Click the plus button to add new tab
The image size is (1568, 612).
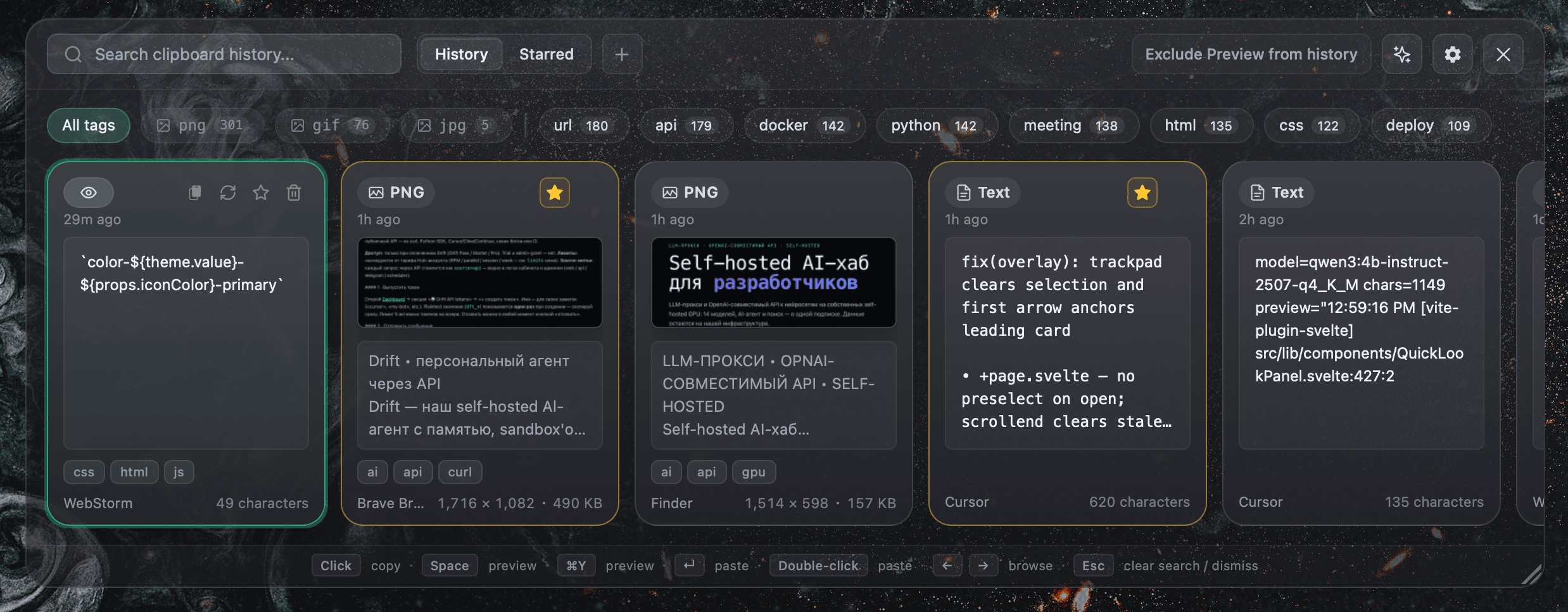click(x=622, y=54)
